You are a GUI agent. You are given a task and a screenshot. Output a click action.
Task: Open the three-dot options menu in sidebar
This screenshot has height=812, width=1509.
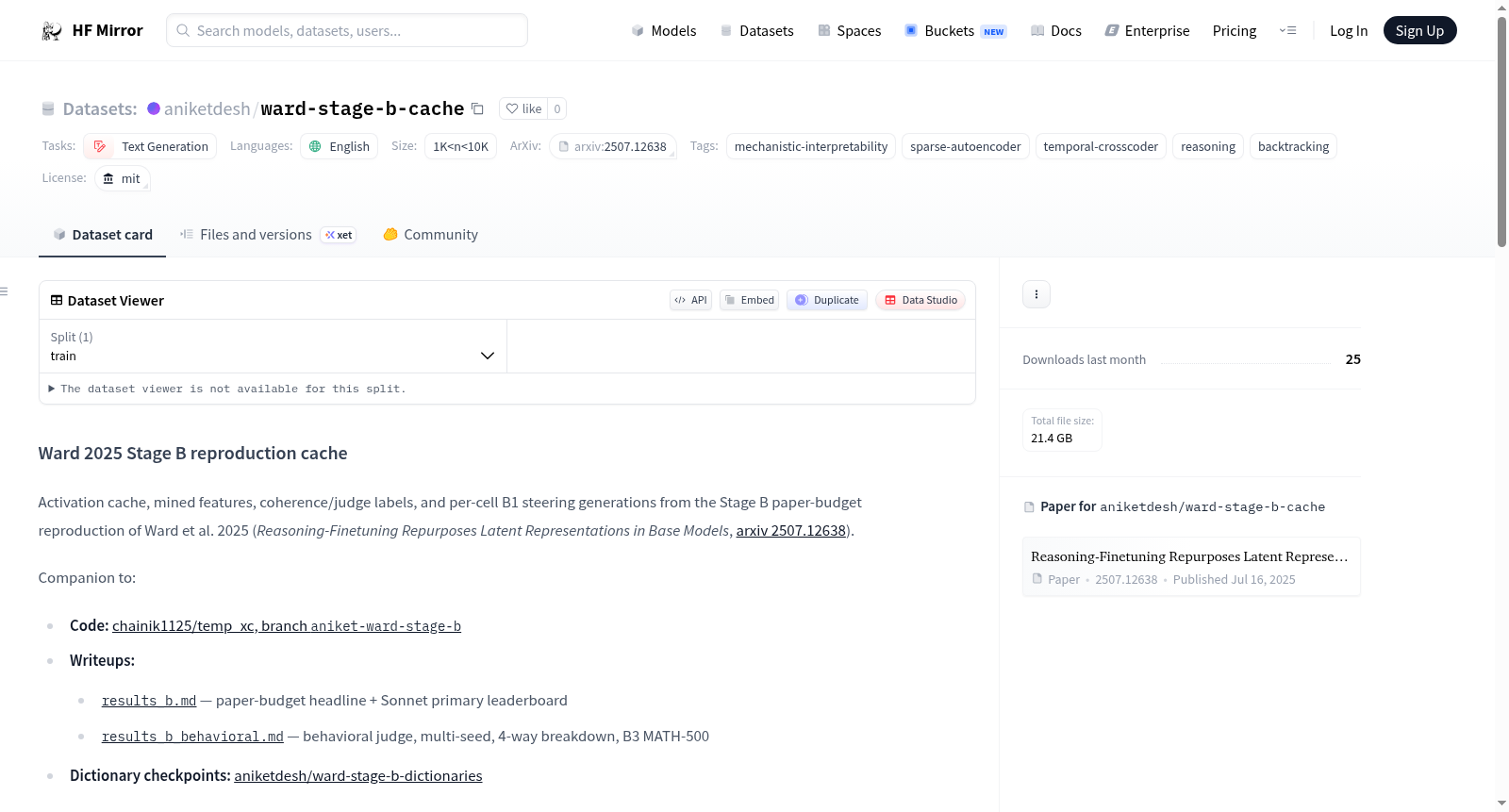1036,294
